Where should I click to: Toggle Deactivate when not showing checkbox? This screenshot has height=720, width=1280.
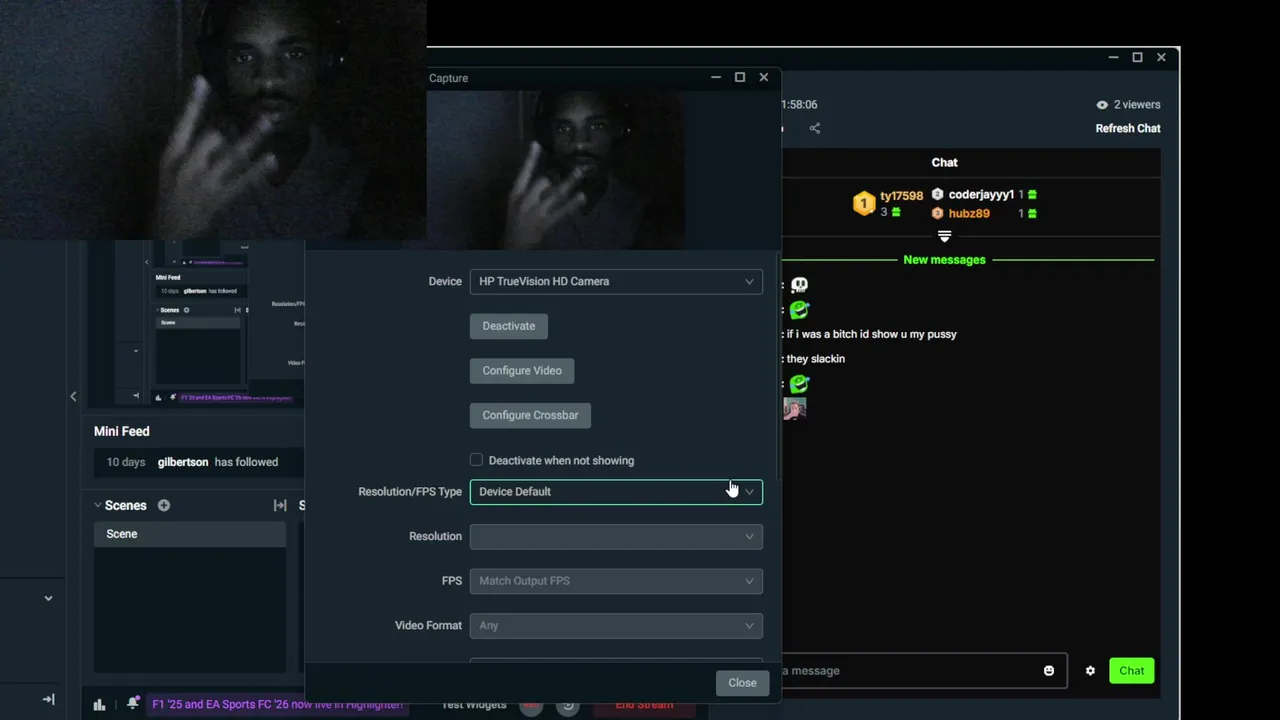tap(476, 460)
